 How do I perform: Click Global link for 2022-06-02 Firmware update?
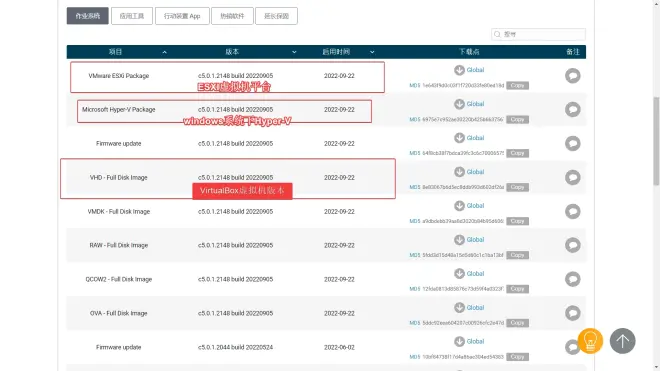[475, 342]
